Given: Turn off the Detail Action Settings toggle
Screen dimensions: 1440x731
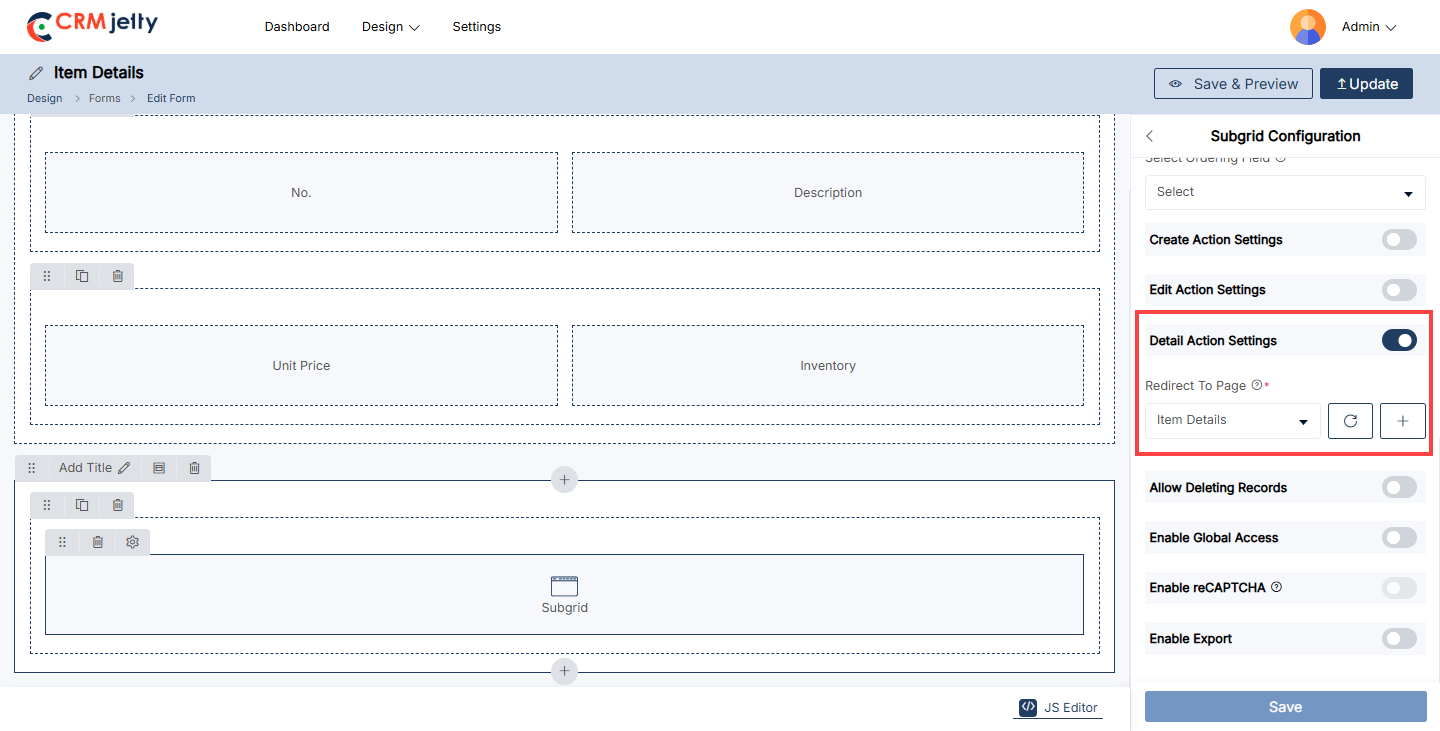Looking at the screenshot, I should coord(1399,341).
